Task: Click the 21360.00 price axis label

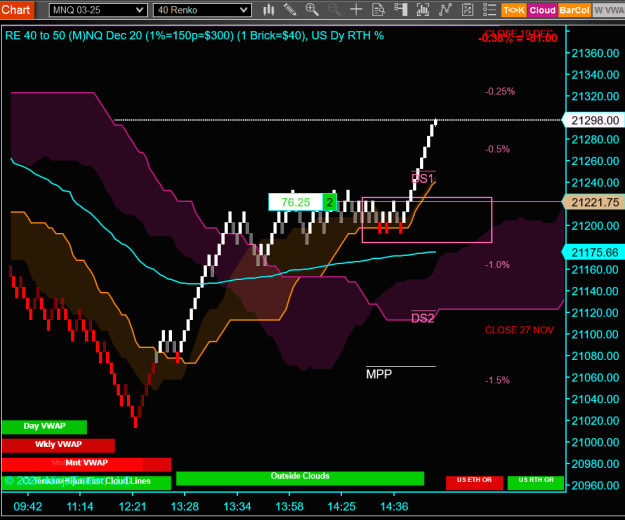Action: [x=595, y=53]
